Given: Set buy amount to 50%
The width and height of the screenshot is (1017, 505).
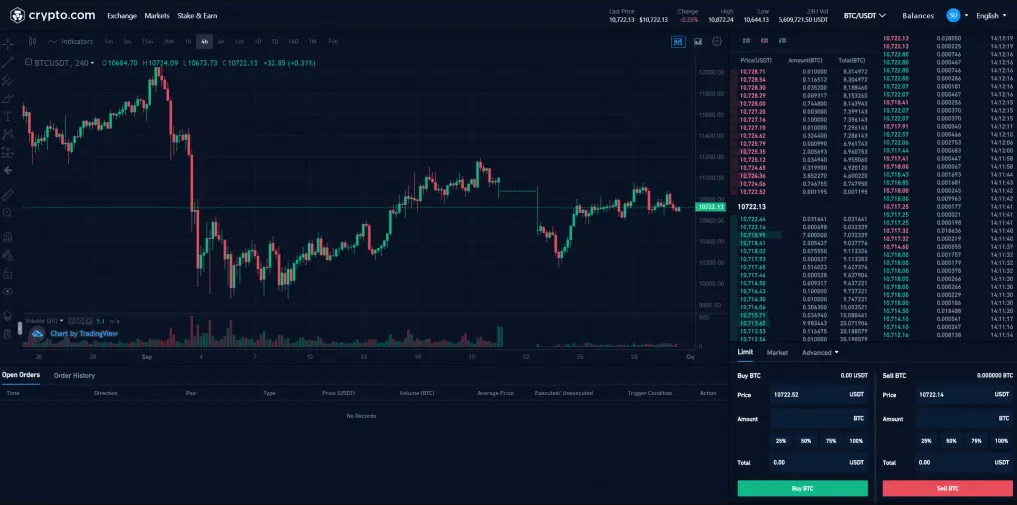Looking at the screenshot, I should coord(805,440).
